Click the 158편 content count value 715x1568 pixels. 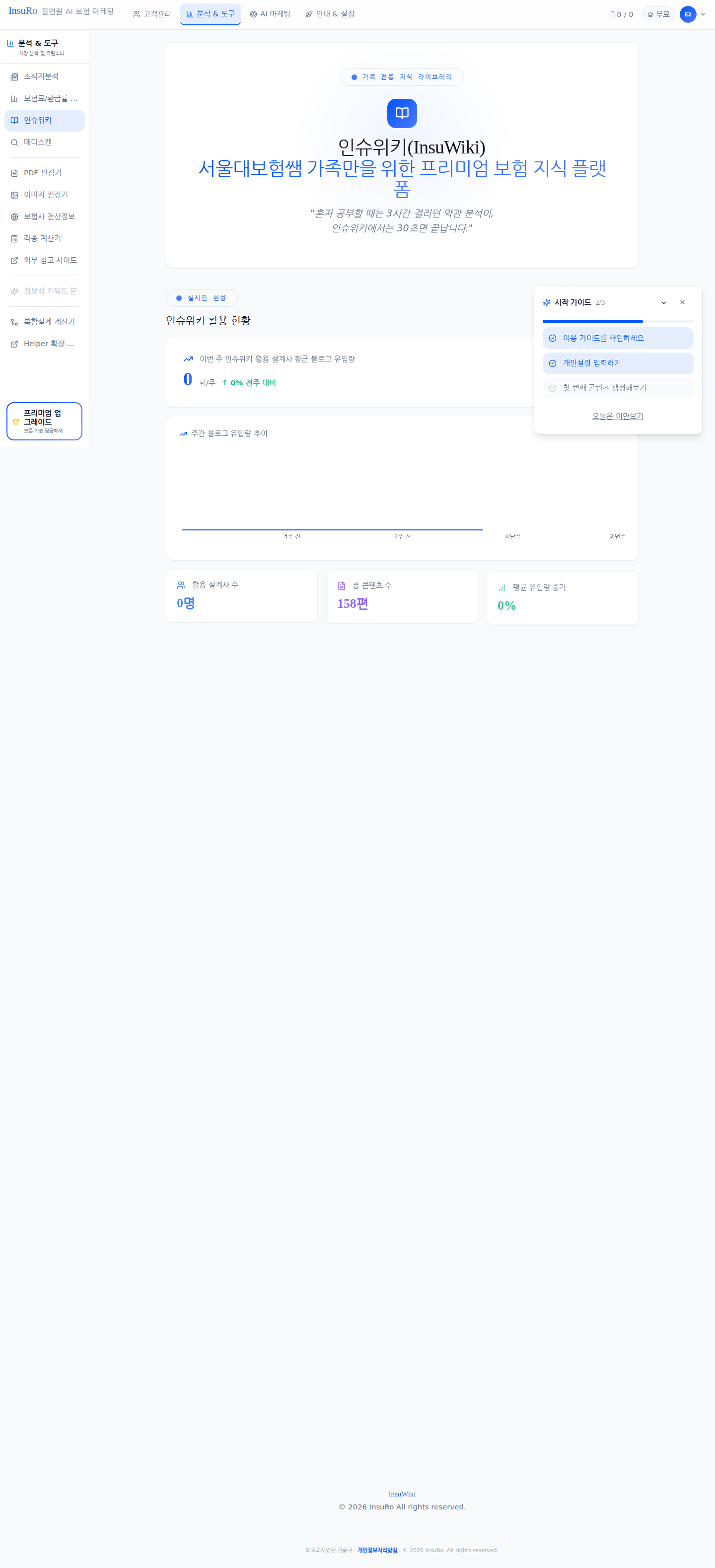click(x=353, y=604)
